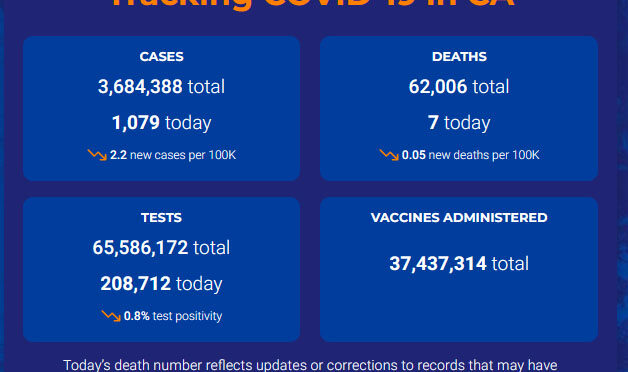Click the 7 today deaths figure
The image size is (628, 372).
click(x=459, y=123)
